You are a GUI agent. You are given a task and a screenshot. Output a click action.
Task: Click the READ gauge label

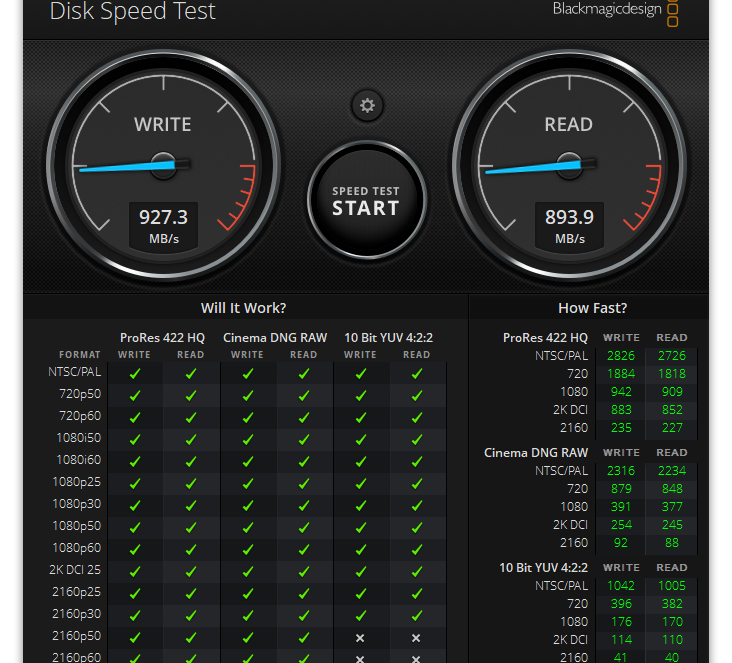[x=569, y=125]
